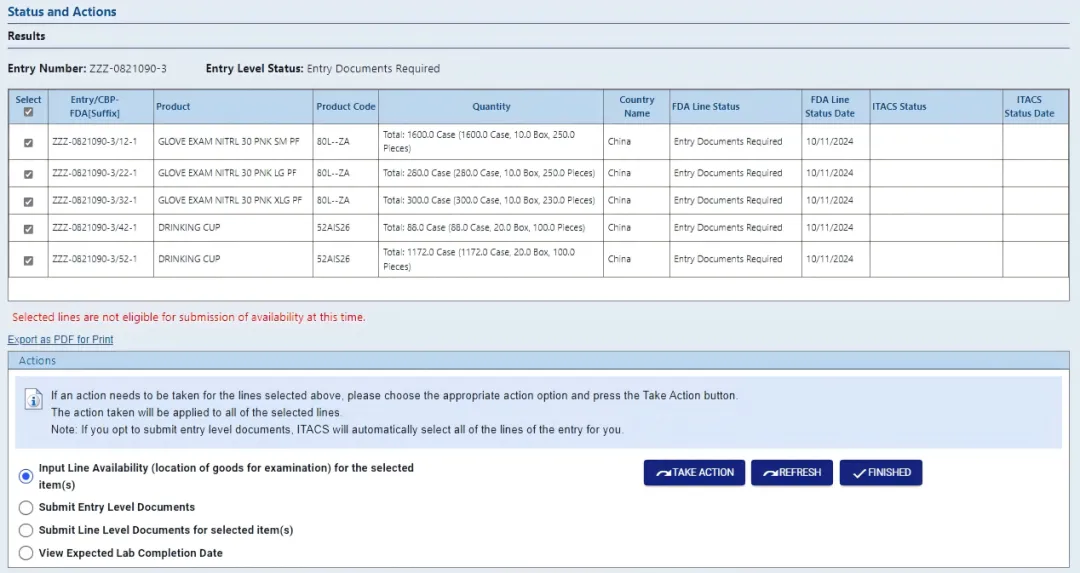This screenshot has height=573, width=1080.
Task: Click the Country Name column header
Action: tap(636, 107)
